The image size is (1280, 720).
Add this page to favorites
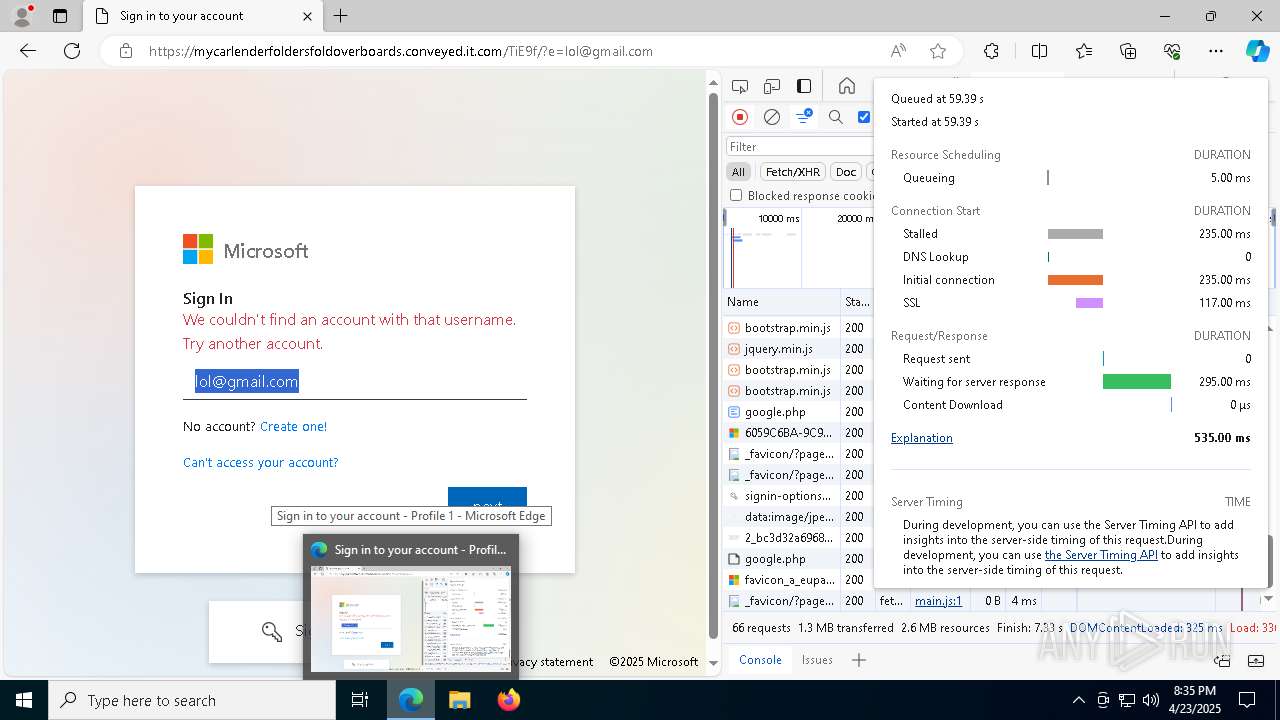[938, 51]
